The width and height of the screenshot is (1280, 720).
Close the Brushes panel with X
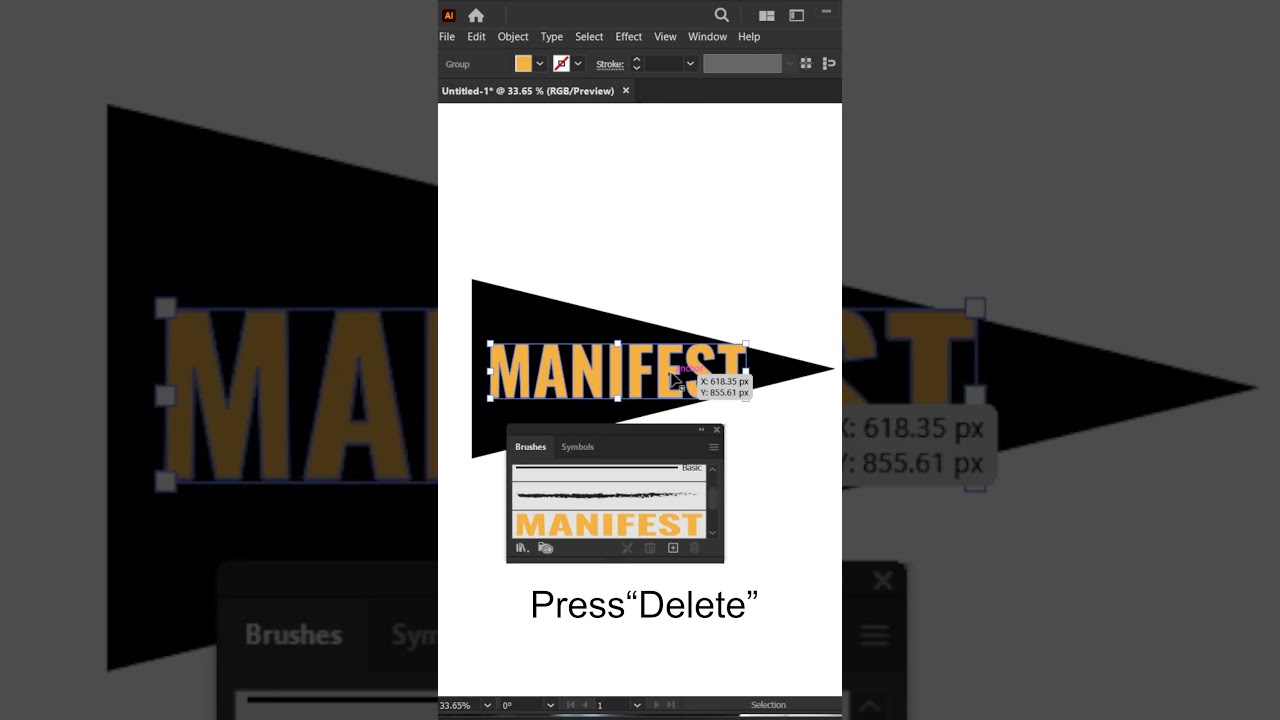716,430
